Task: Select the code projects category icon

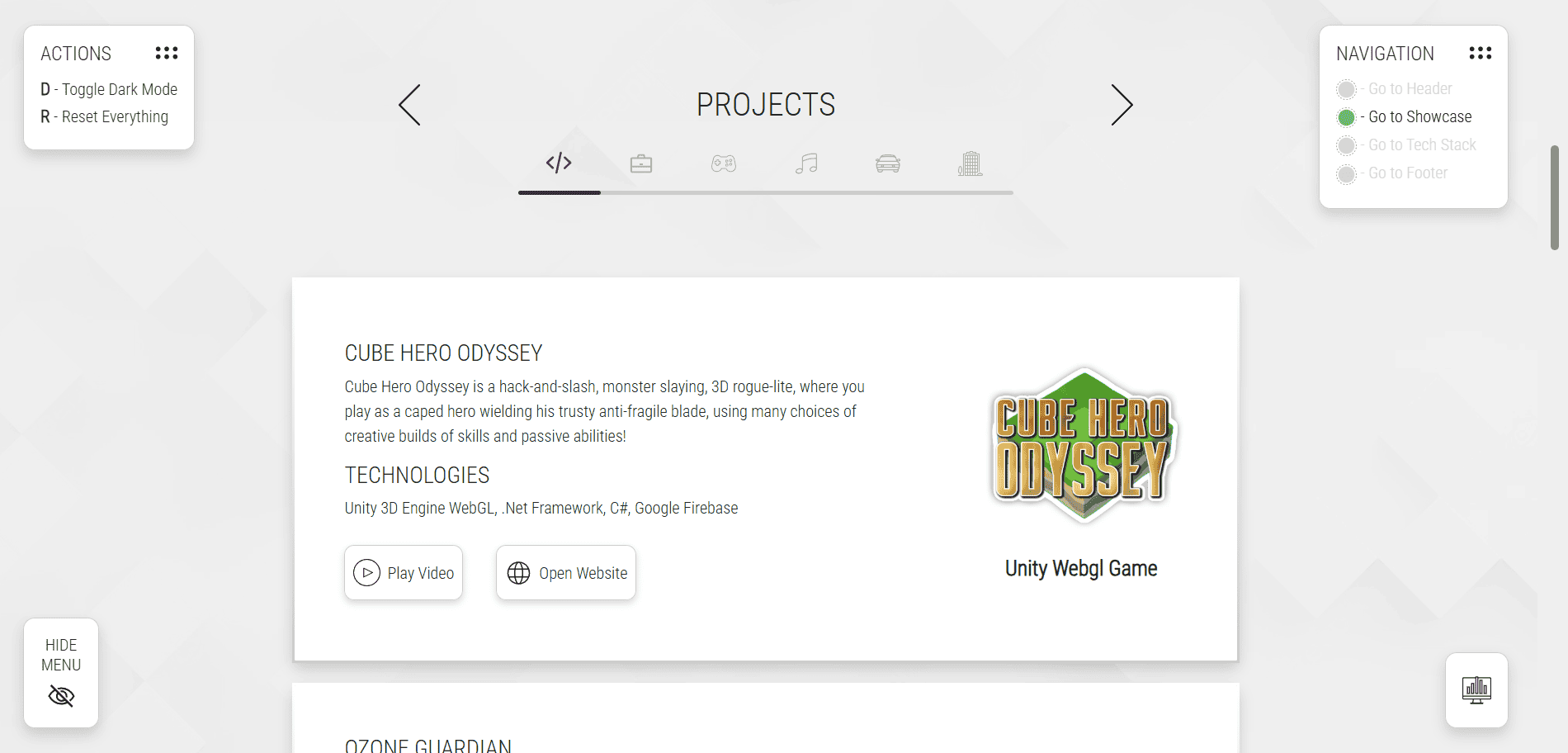Action: coord(560,163)
